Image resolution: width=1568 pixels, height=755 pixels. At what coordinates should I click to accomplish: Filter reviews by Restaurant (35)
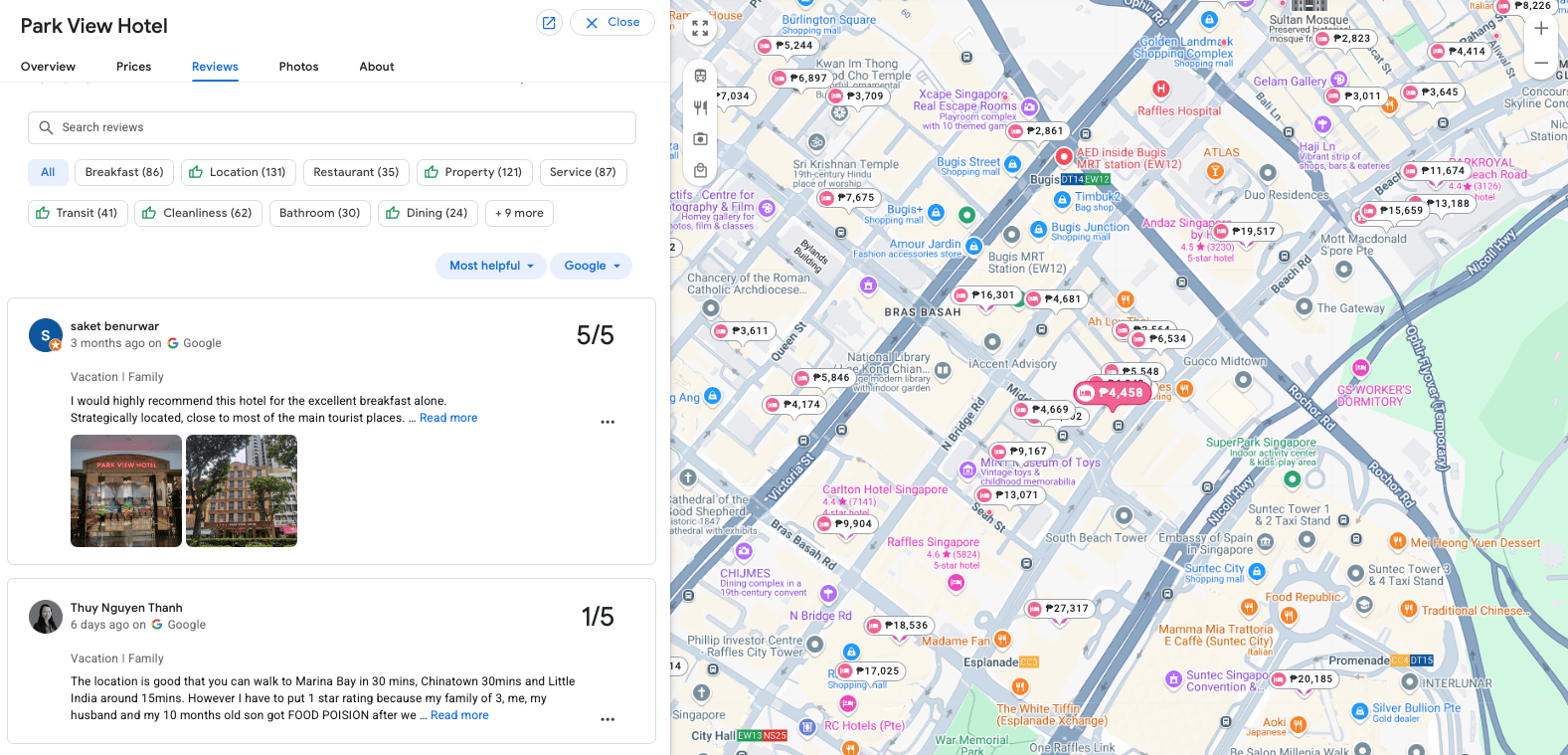[x=356, y=172]
